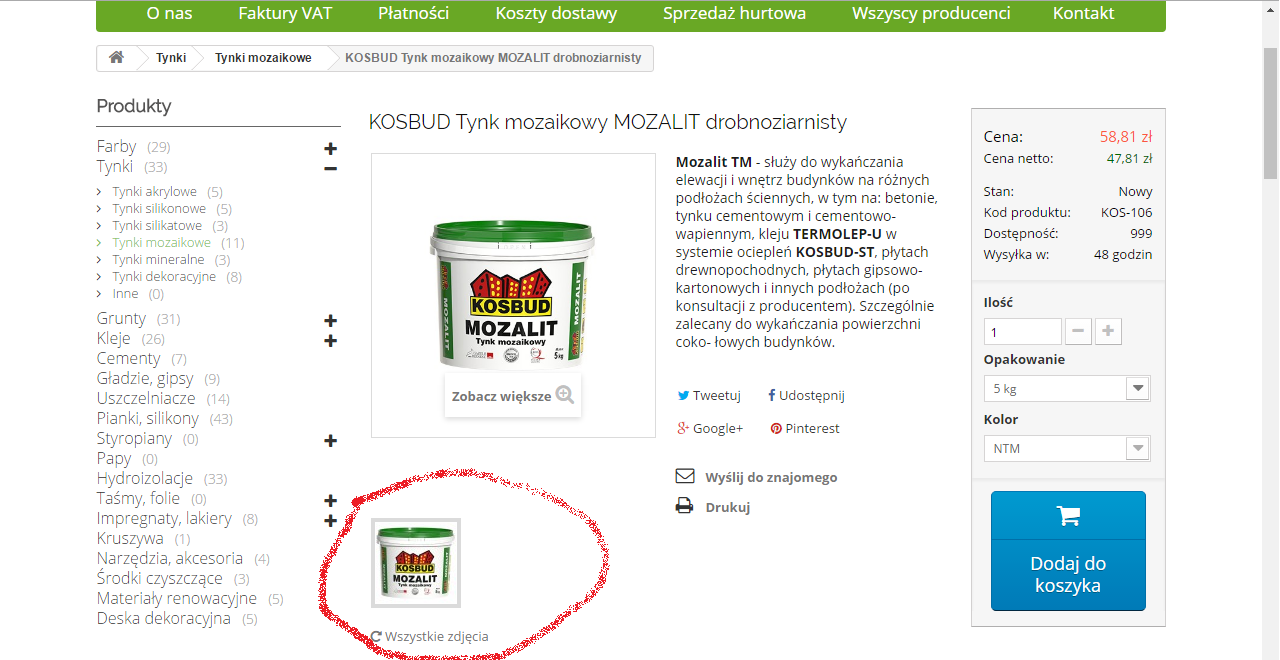This screenshot has height=660, width=1280.
Task: Expand the Farby category
Action: point(330,149)
